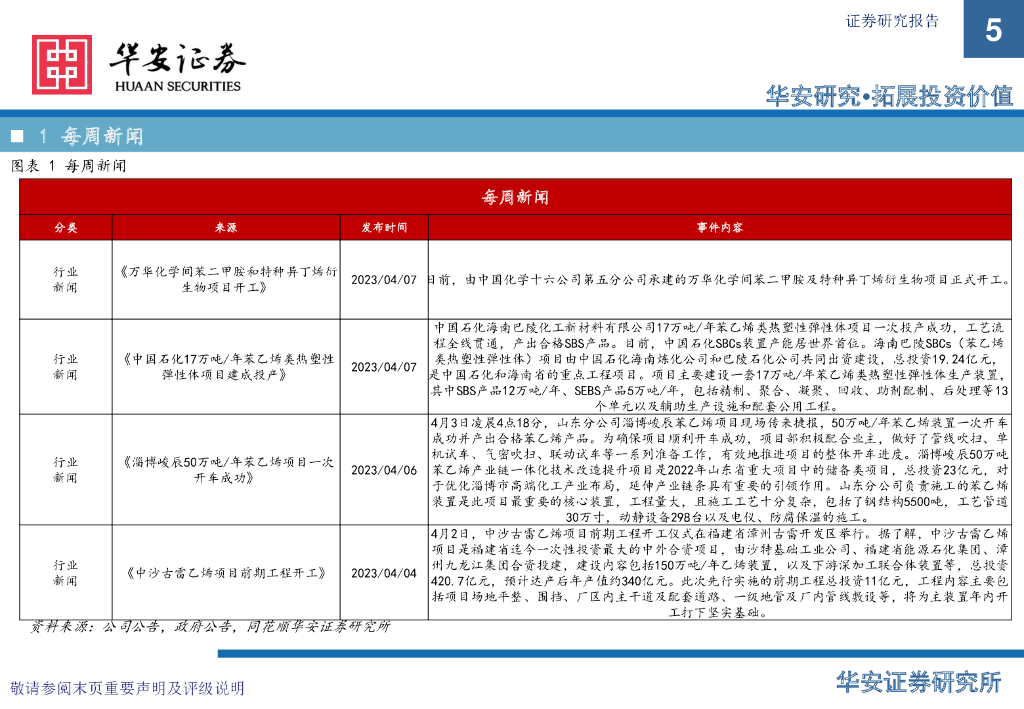1024x709 pixels.
Task: Click the 中国石化17万吨 source title cell
Action: coord(226,367)
